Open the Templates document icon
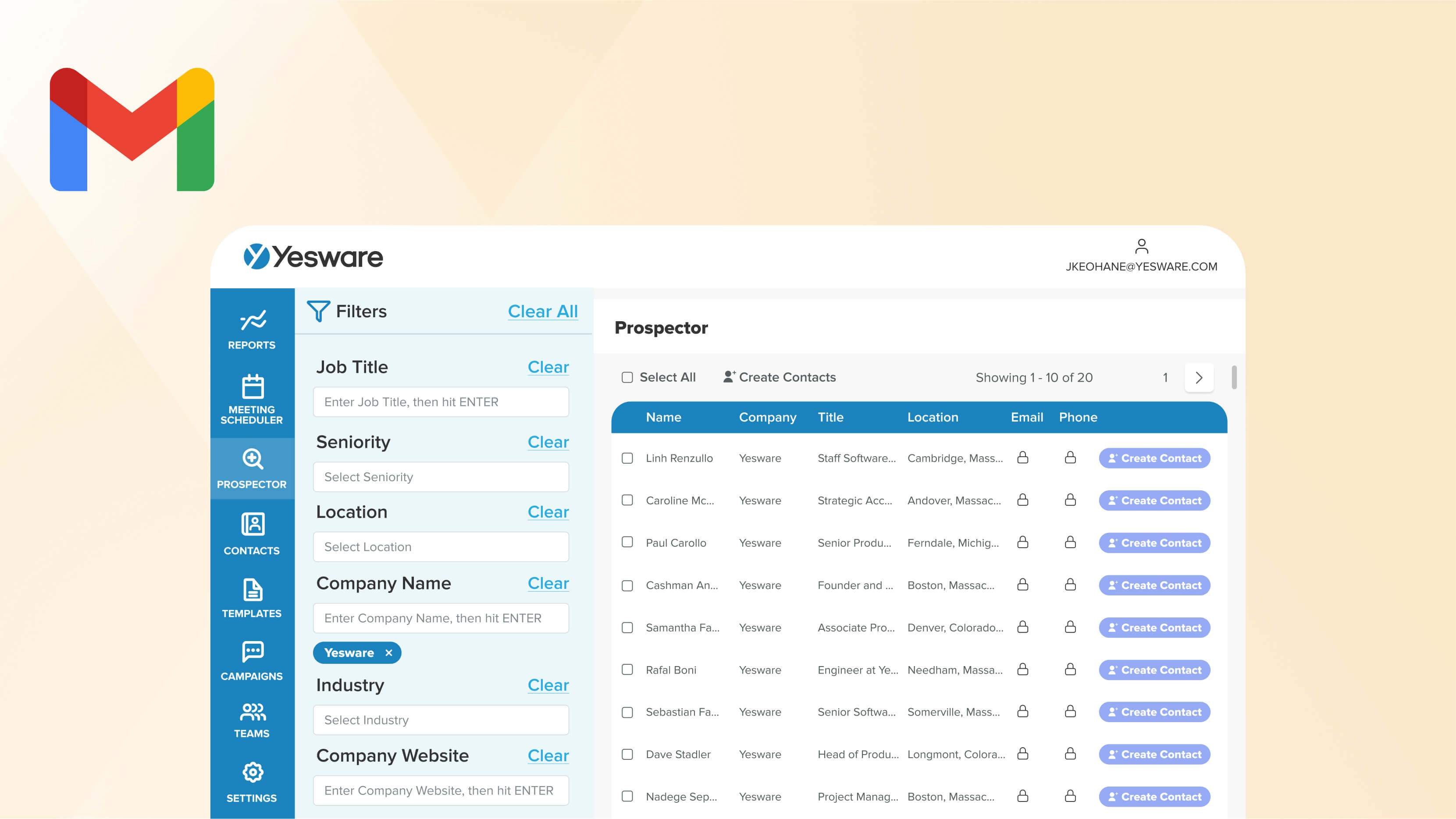 (x=253, y=590)
